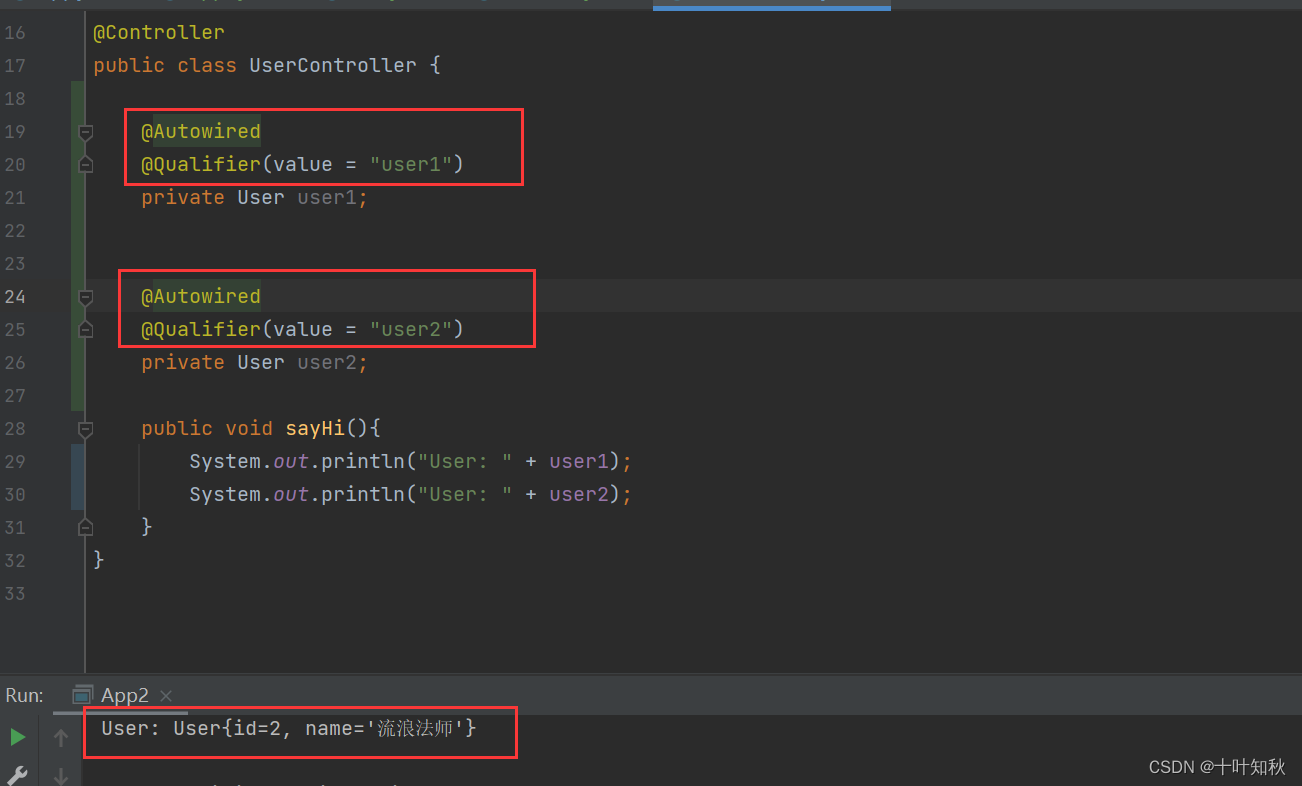Screen dimensions: 1302x786
Task: Click the sayHi method name
Action: tap(315, 429)
